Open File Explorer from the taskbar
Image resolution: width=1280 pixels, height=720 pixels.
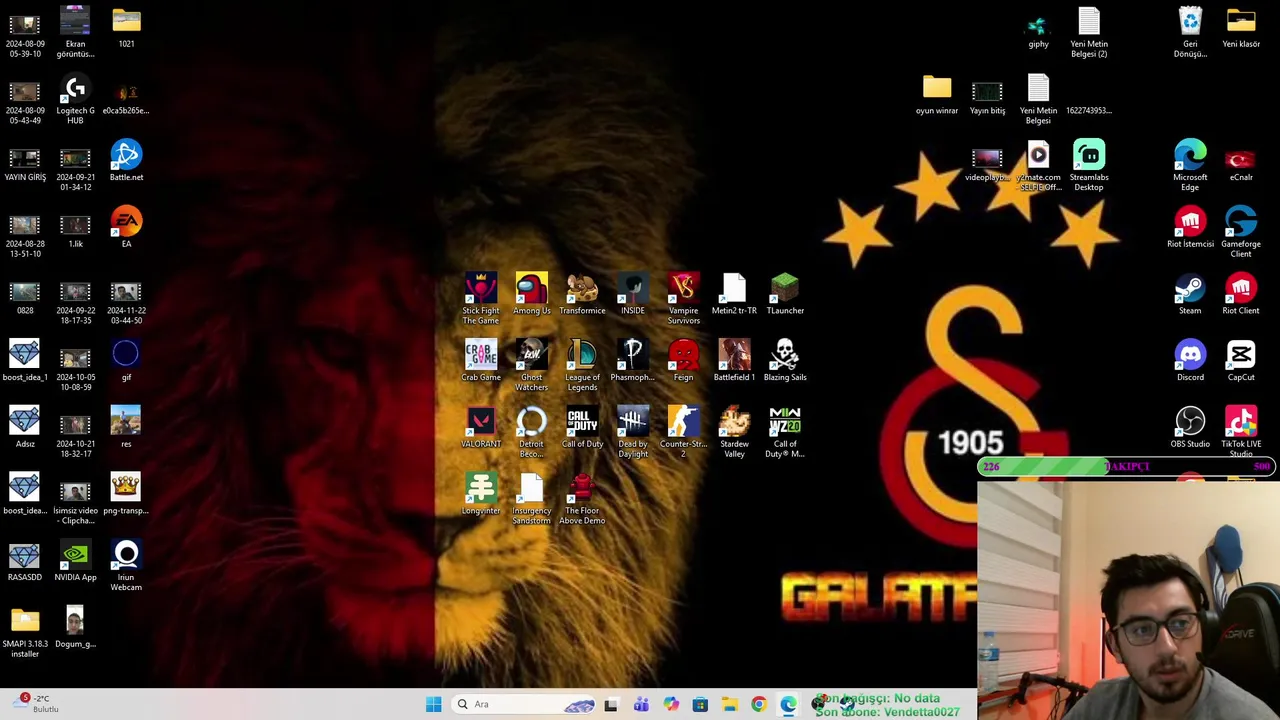click(729, 704)
